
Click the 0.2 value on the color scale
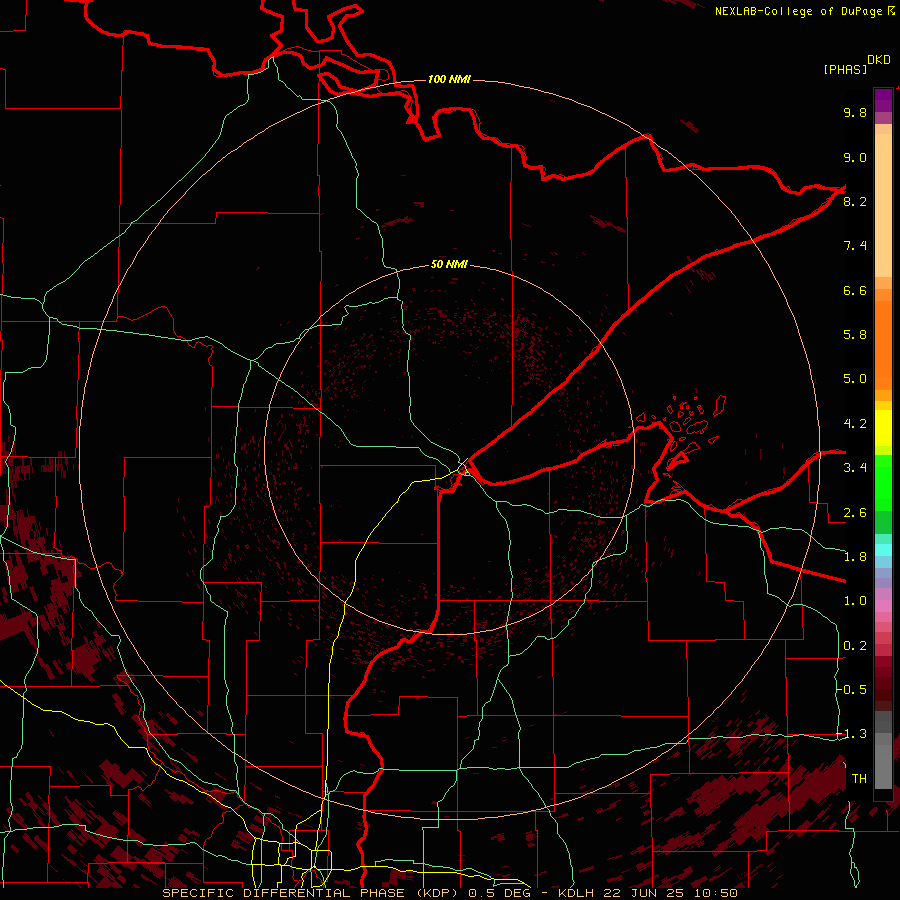(x=855, y=646)
